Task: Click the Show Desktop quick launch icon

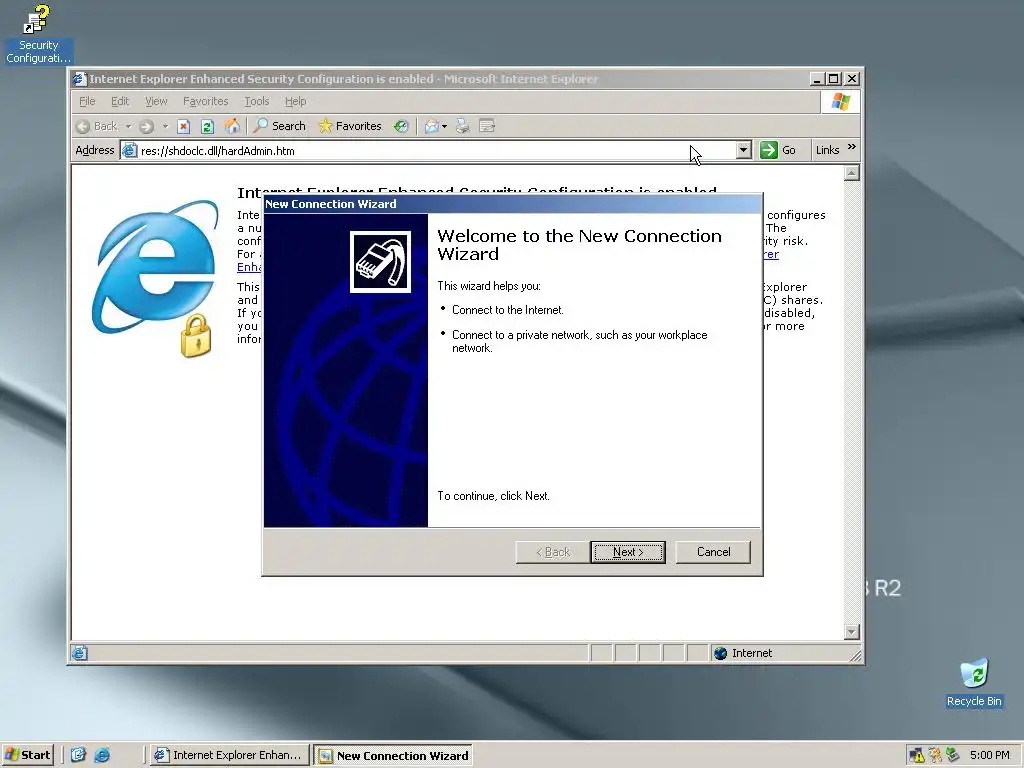Action: (x=78, y=755)
